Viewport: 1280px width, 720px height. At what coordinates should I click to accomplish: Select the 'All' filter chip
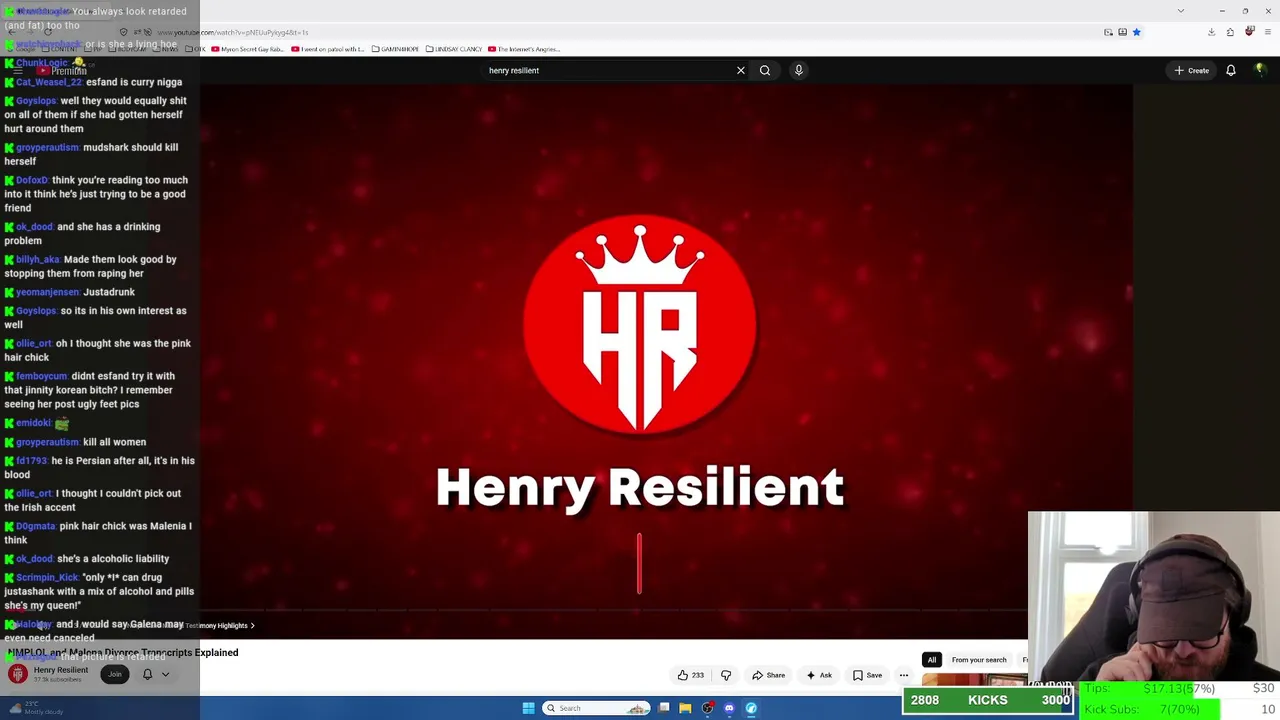(932, 660)
